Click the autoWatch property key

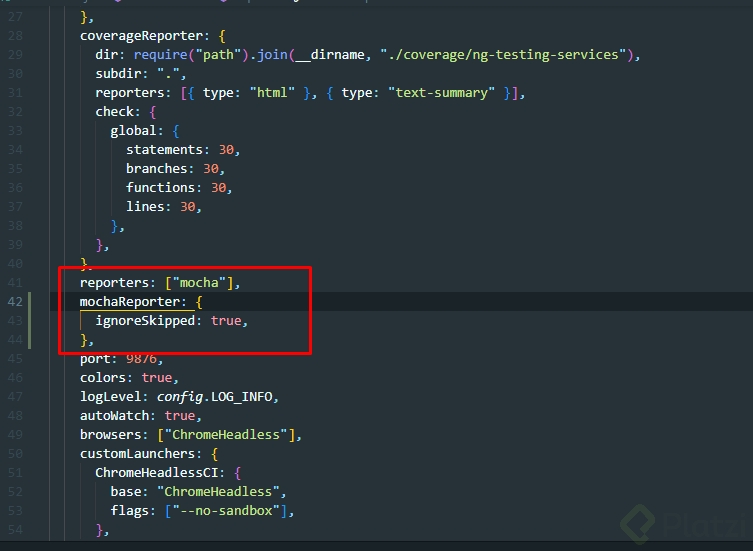[x=114, y=416]
